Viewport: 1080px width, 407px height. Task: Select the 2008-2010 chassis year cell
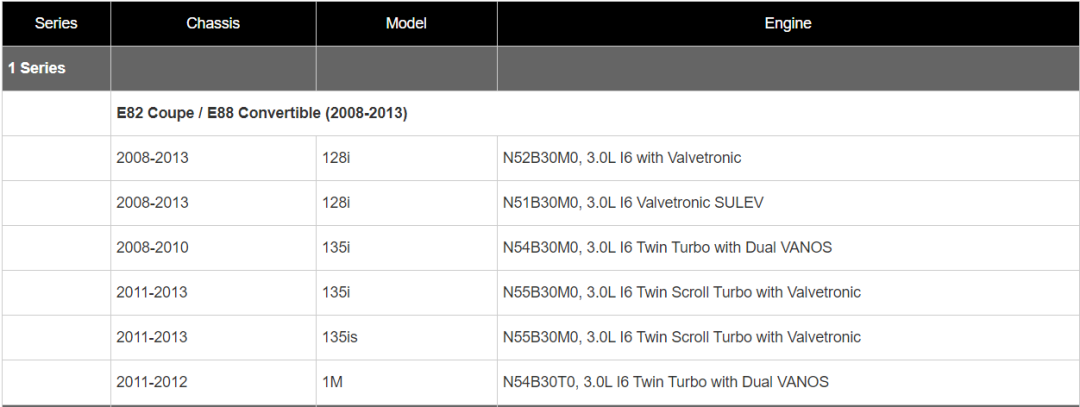point(152,248)
